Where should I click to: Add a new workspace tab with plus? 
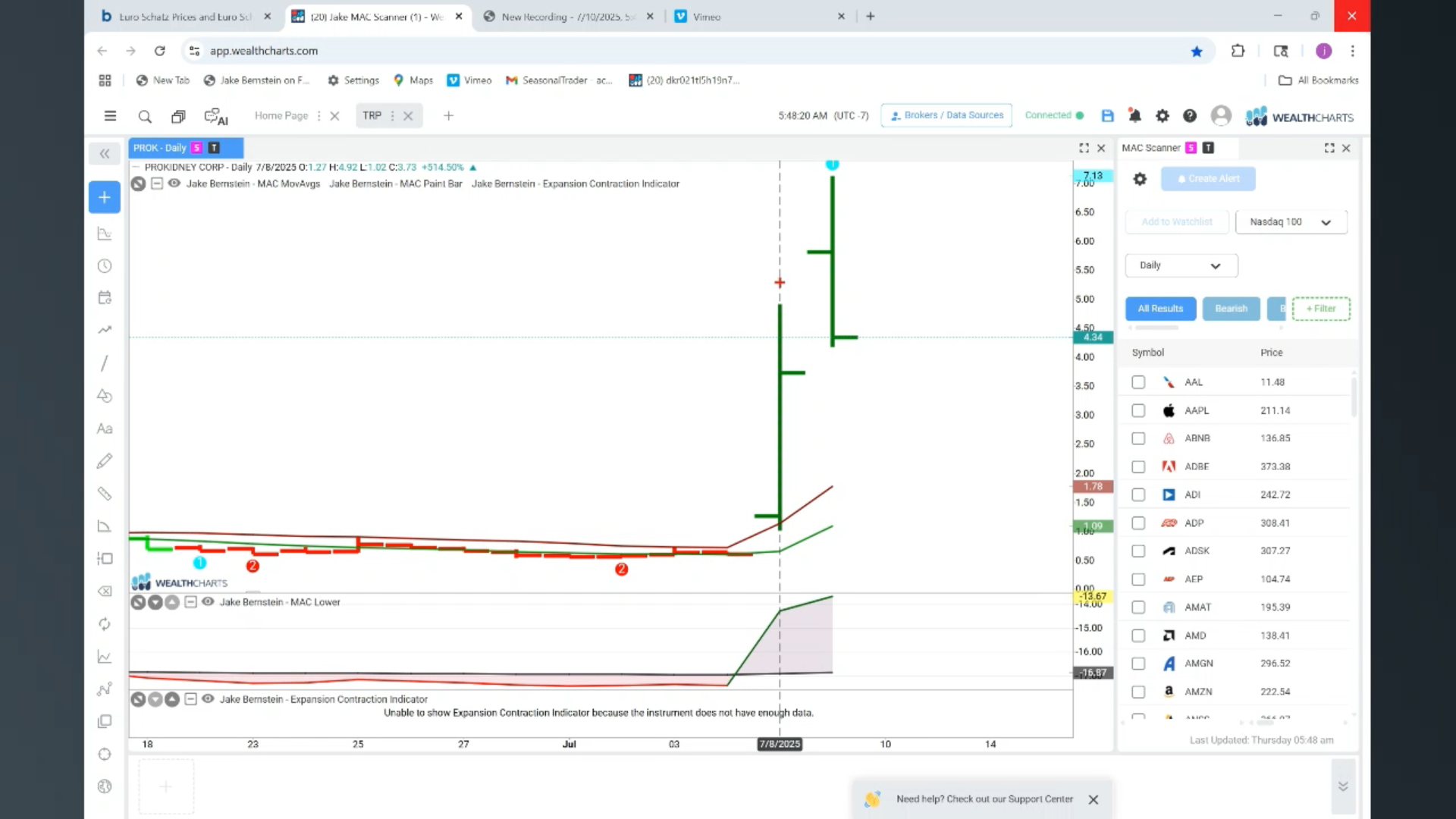(x=448, y=116)
